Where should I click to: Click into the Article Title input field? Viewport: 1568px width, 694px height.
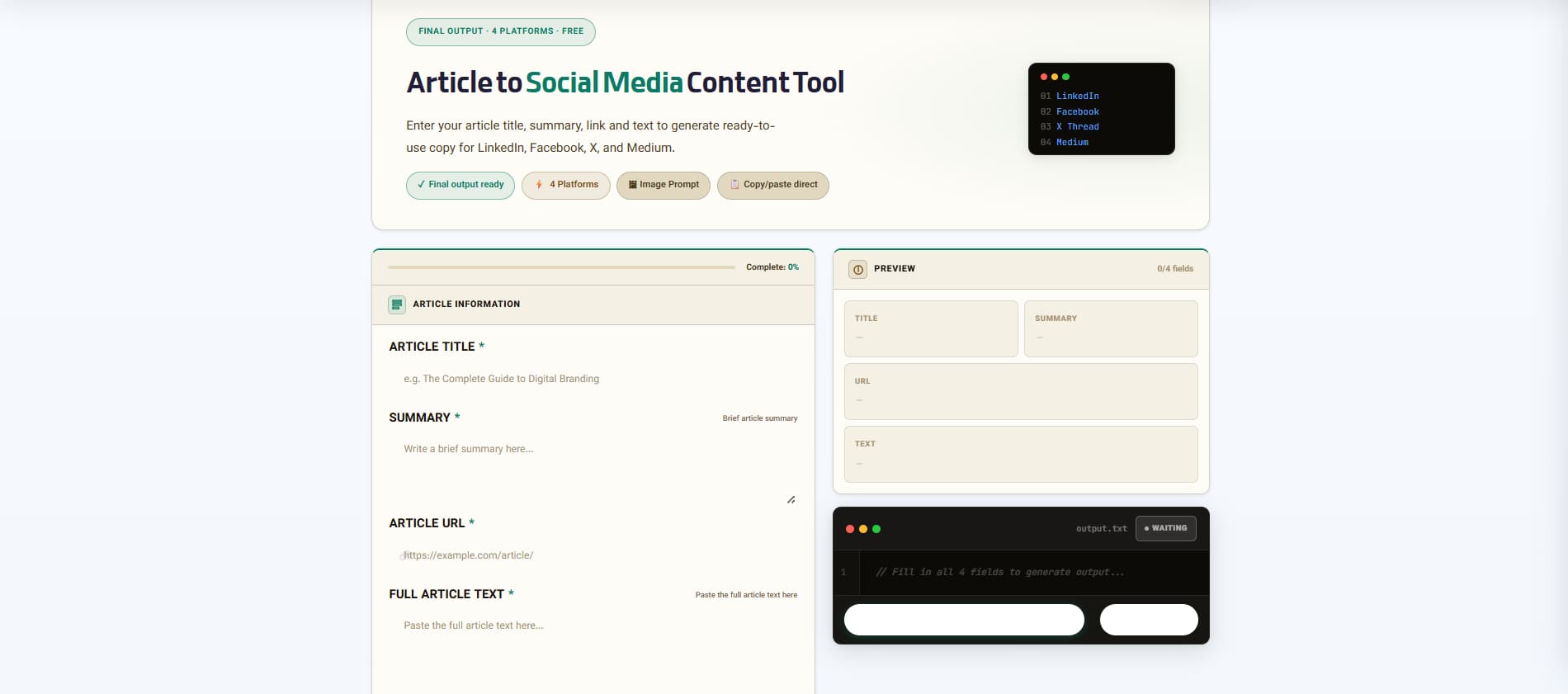[x=593, y=379]
